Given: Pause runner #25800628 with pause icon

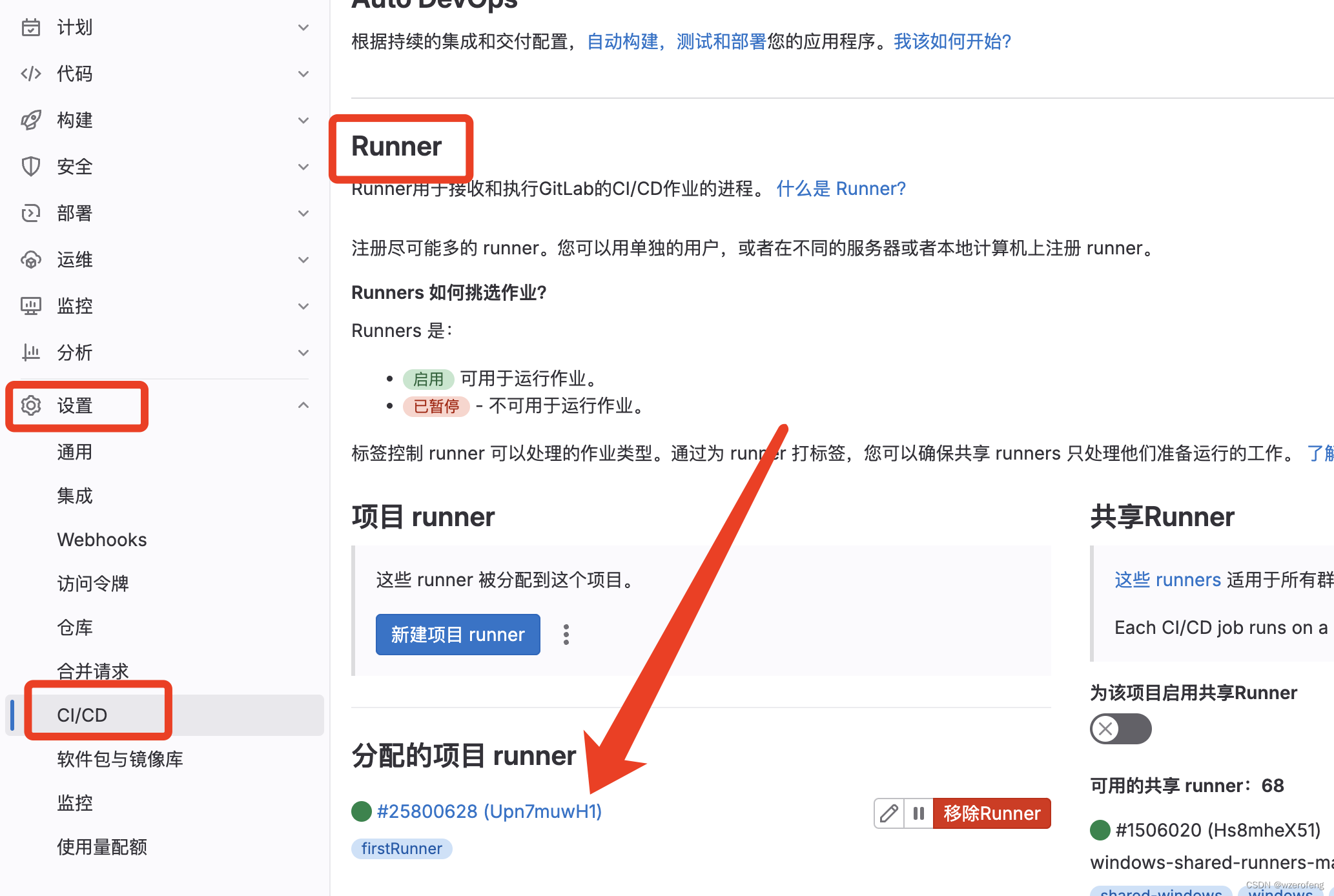Looking at the screenshot, I should coord(918,813).
